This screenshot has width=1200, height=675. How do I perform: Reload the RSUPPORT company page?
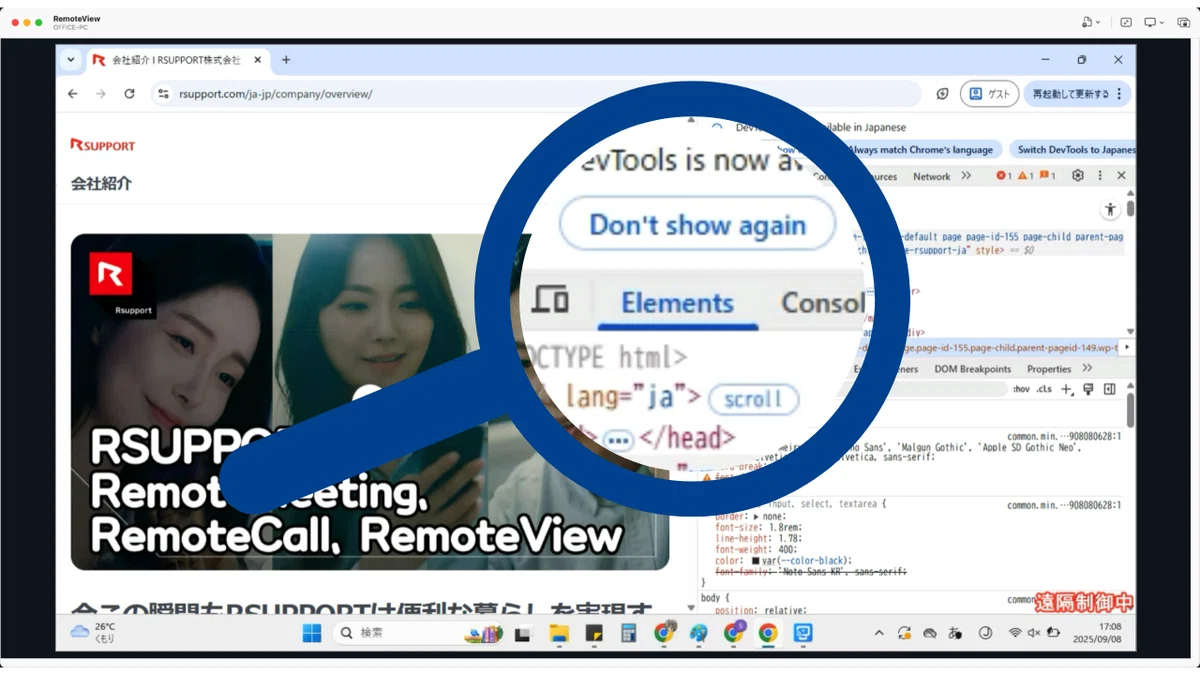pyautogui.click(x=129, y=94)
